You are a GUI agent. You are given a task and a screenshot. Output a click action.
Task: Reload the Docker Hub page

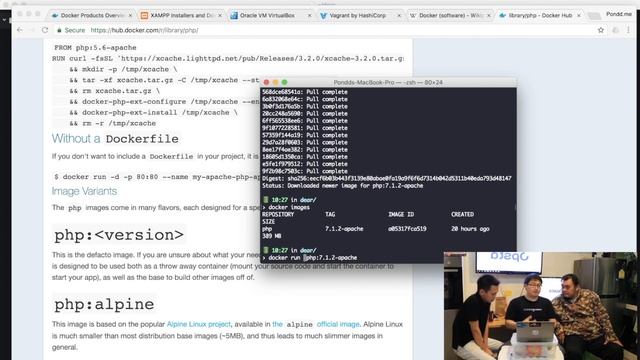pos(45,30)
